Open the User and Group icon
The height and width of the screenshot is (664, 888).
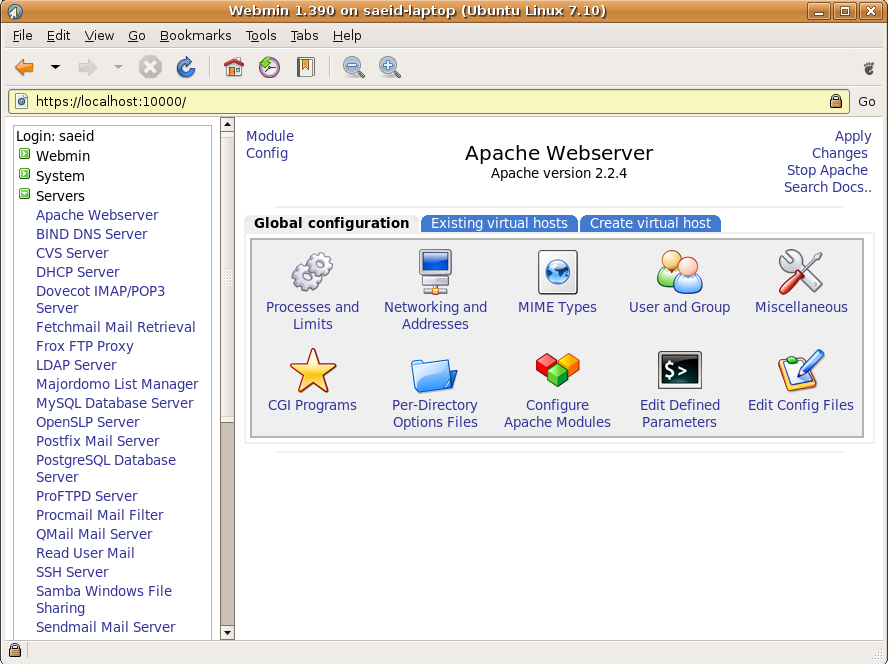[679, 272]
